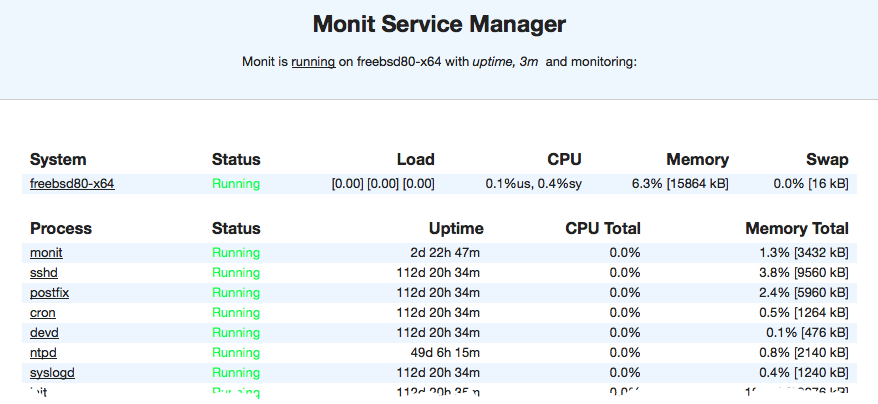This screenshot has width=878, height=404.
Task: Click swap value 0.0% [16 kB]
Action: pos(811,184)
